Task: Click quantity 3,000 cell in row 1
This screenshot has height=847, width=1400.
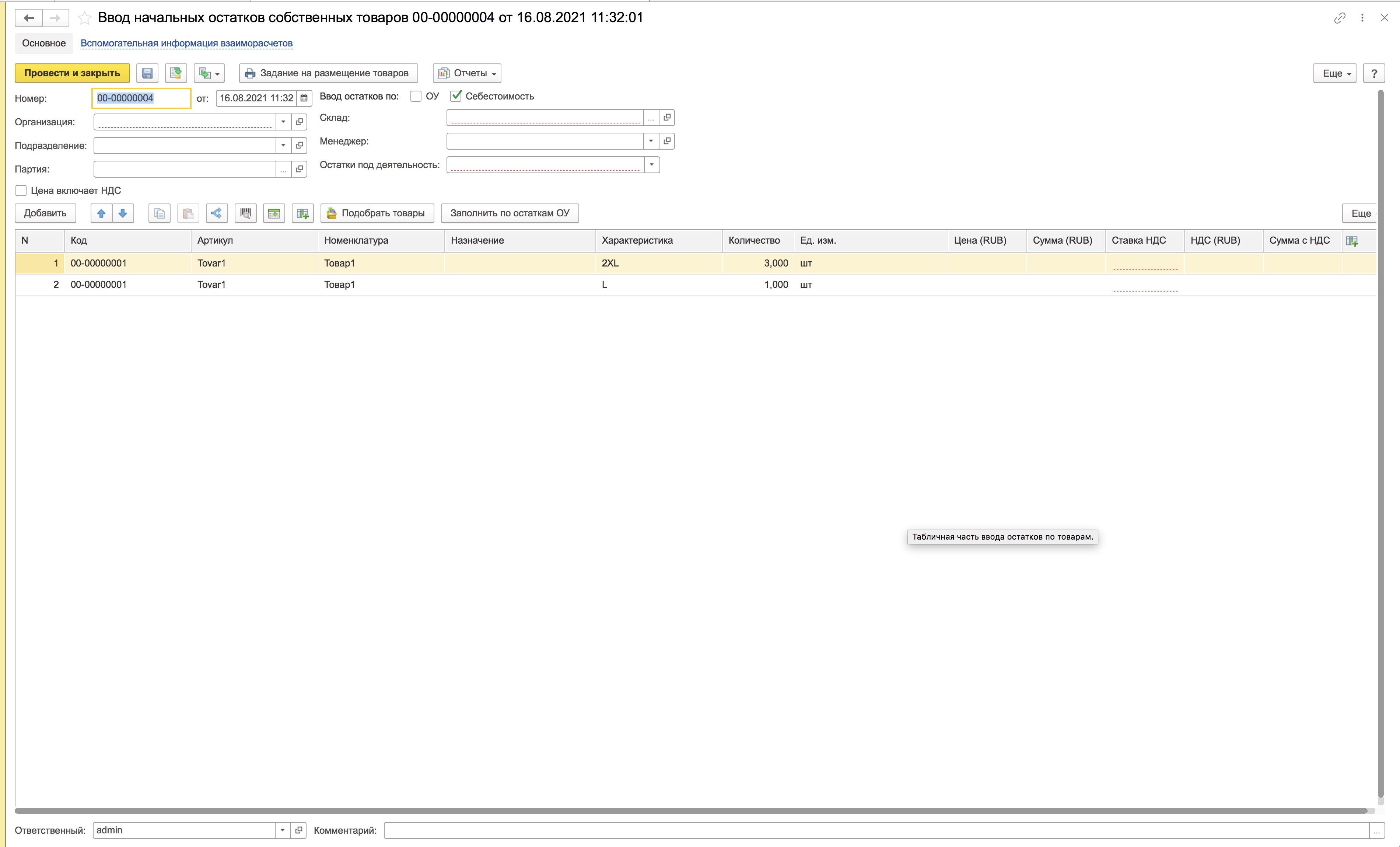Action: point(758,263)
